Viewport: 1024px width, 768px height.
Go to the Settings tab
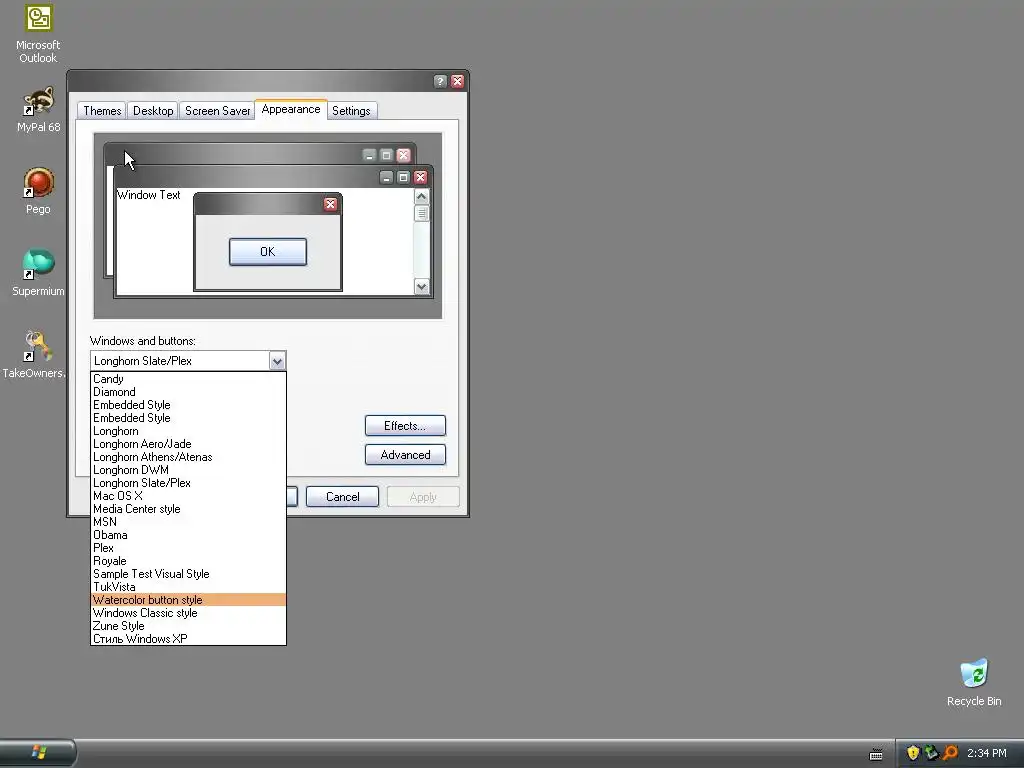click(x=351, y=111)
